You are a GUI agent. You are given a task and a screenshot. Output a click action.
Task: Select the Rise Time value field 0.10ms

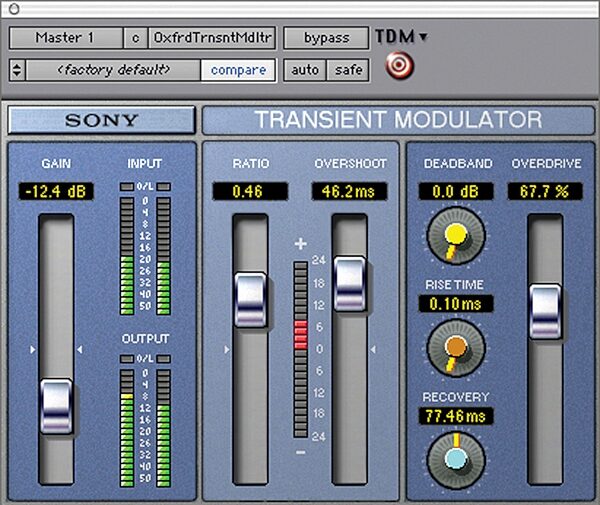(456, 304)
